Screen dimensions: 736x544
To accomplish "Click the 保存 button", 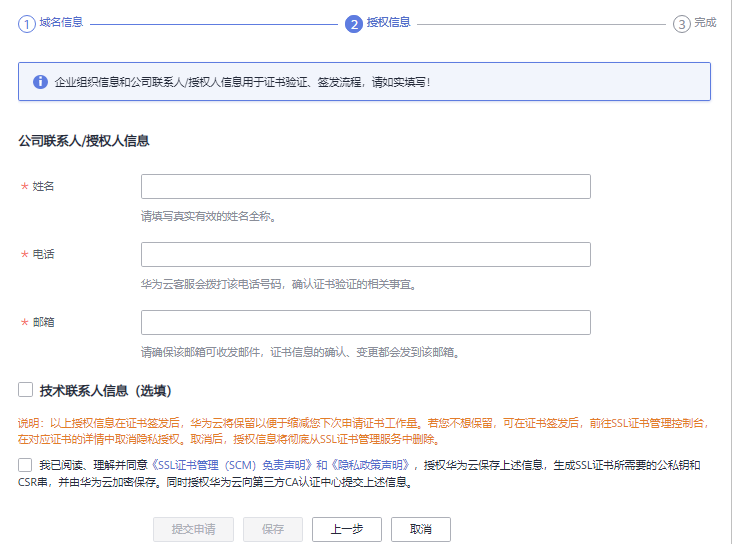I will [x=273, y=529].
